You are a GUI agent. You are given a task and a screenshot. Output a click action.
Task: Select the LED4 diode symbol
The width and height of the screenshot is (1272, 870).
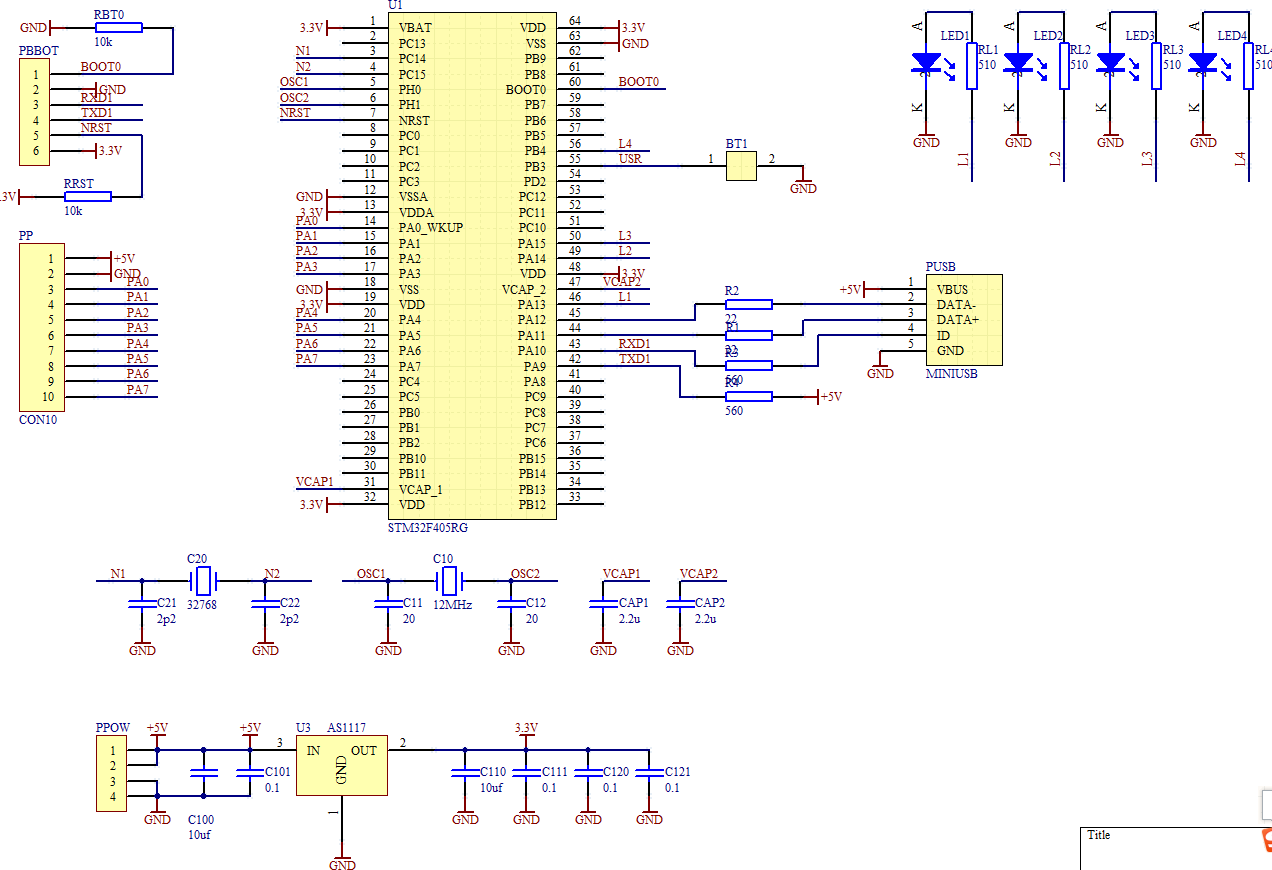tap(1202, 62)
